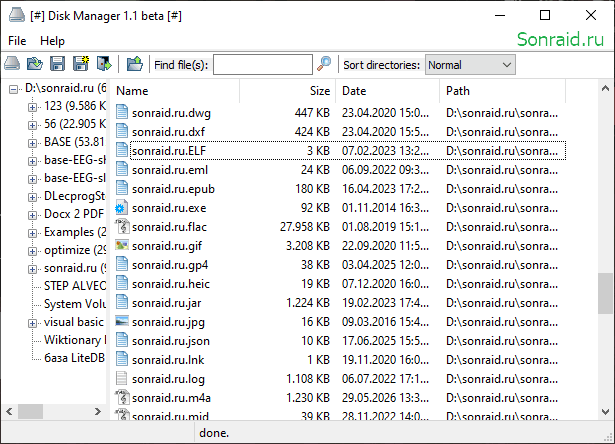
Task: Click the file icon beside sonraid.ru.json
Action: pos(122,340)
